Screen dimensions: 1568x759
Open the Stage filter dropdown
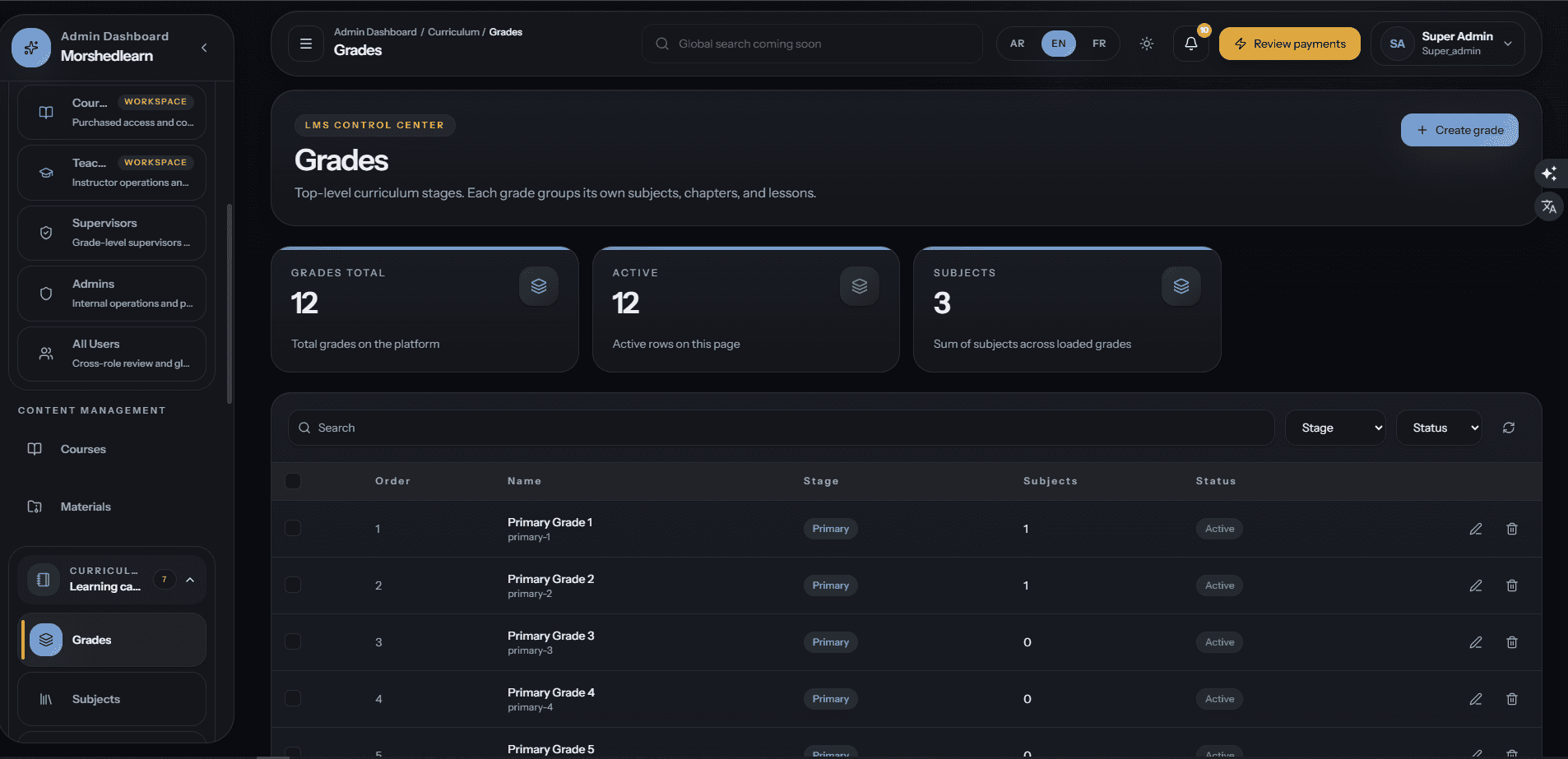pos(1336,428)
